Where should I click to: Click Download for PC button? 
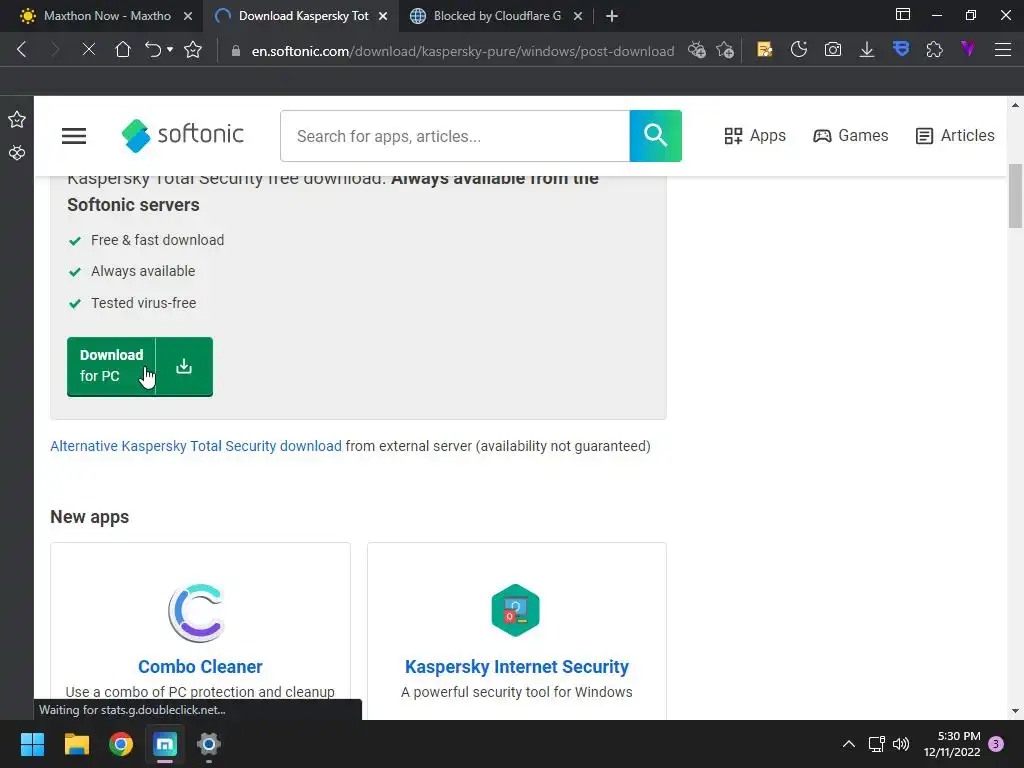click(140, 366)
